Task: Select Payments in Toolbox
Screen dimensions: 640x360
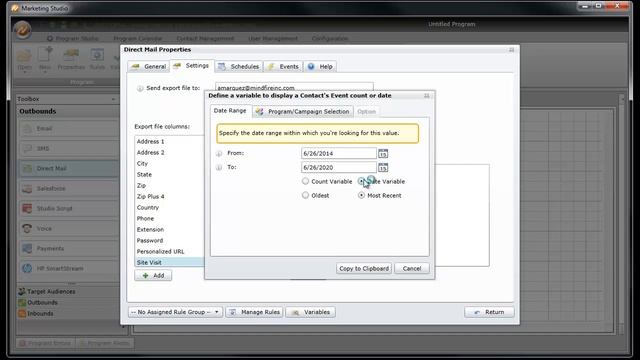Action: click(69, 249)
